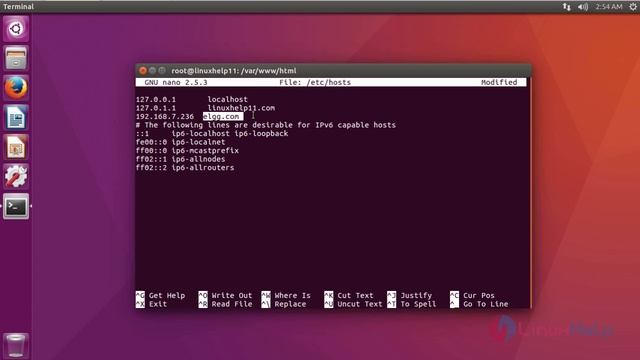This screenshot has width=640, height=360.
Task: Click the To Spell shortcut label
Action: tap(418, 304)
